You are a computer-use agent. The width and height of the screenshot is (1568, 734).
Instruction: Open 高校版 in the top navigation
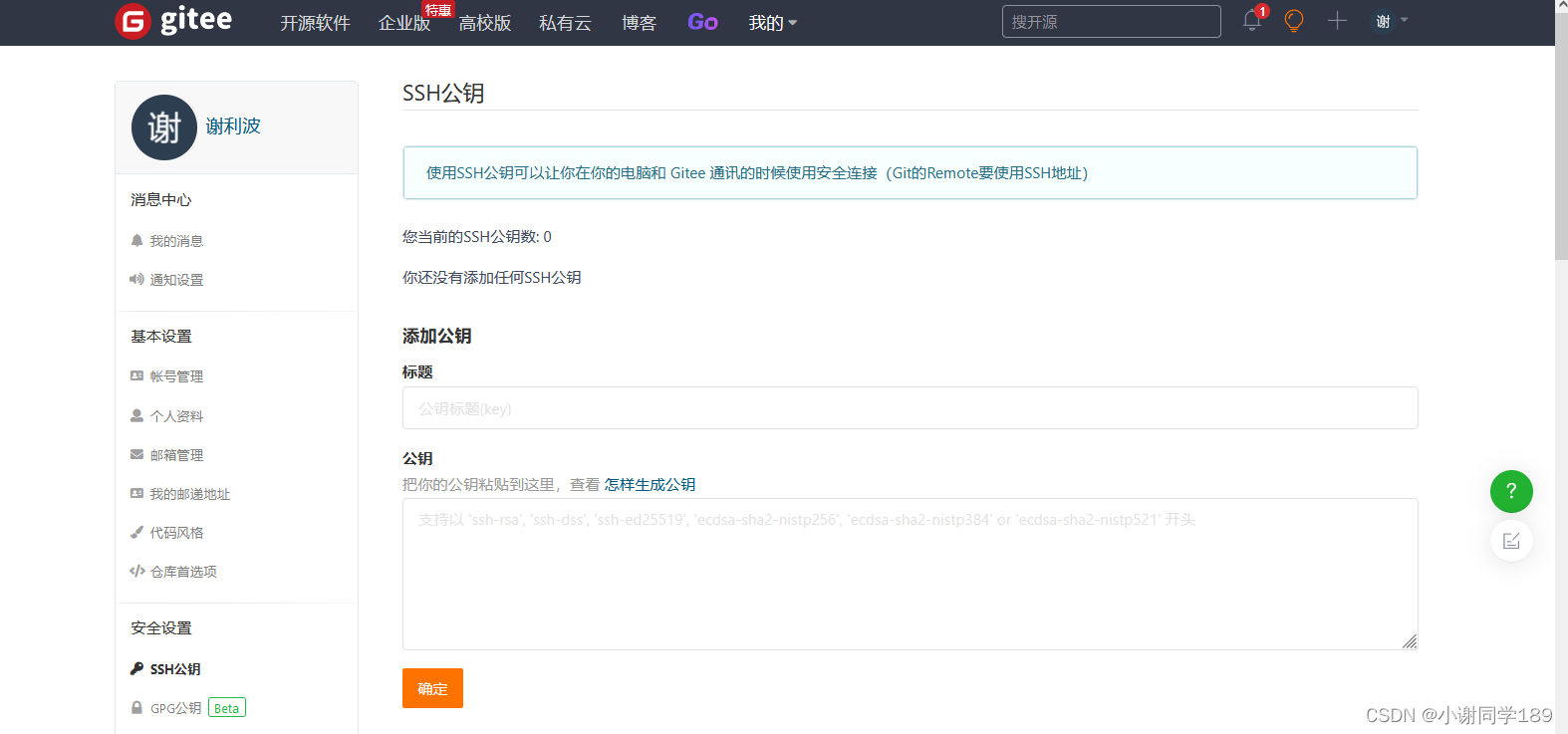point(485,23)
